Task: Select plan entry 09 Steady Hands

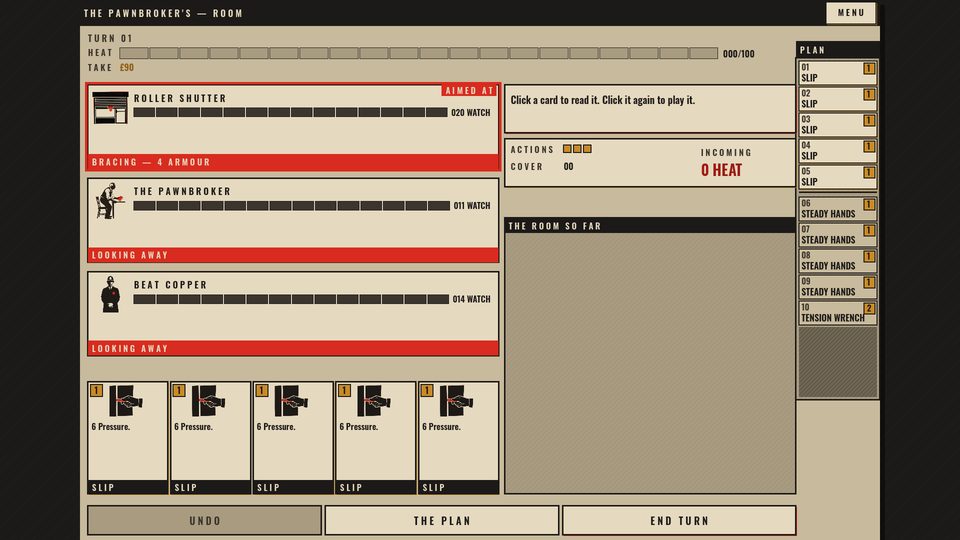Action: pyautogui.click(x=837, y=287)
